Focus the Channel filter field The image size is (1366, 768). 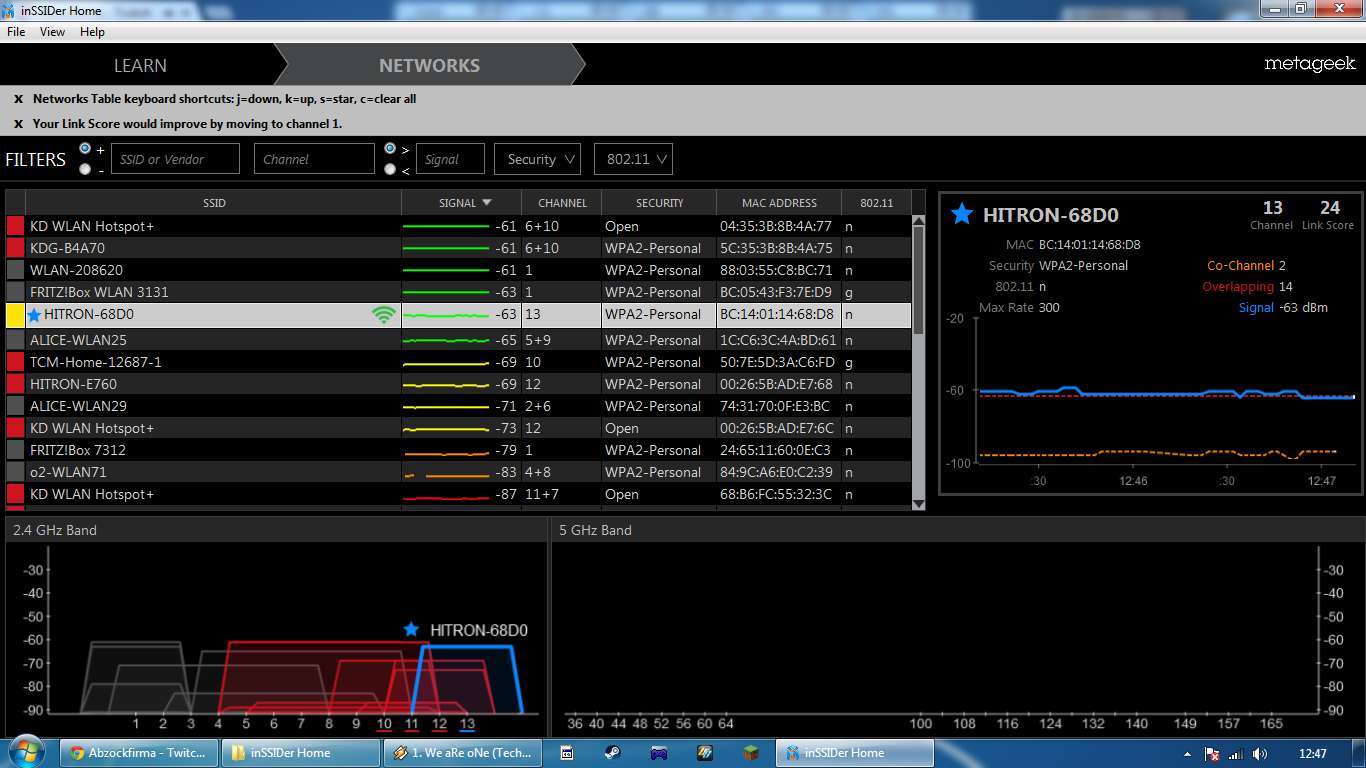(314, 159)
